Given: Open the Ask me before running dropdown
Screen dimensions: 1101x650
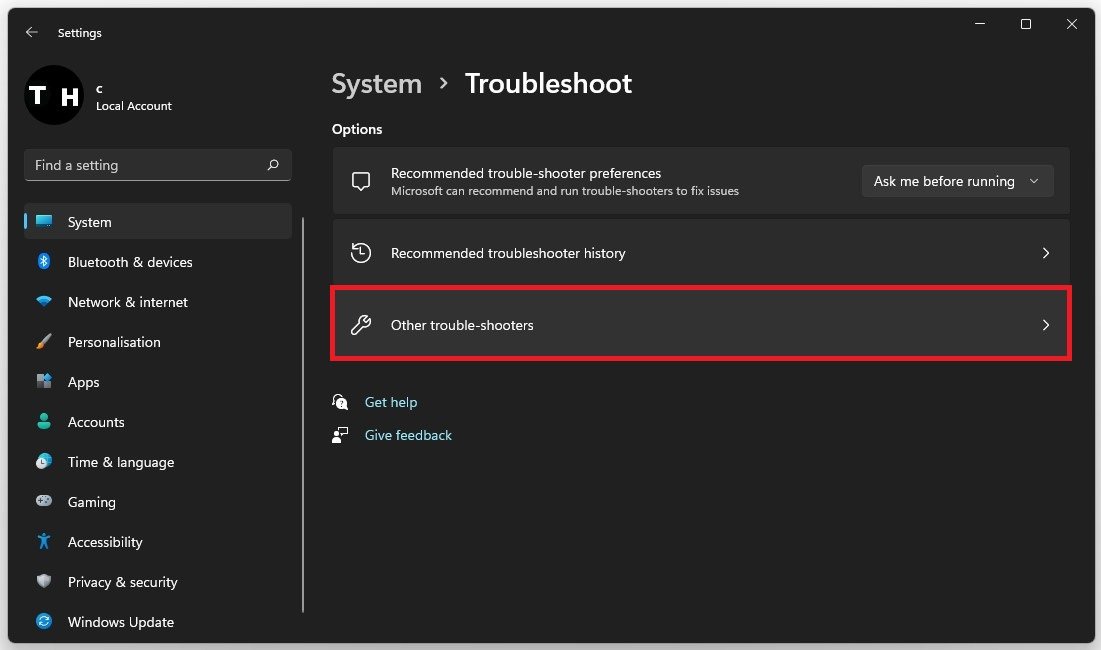Looking at the screenshot, I should point(957,181).
